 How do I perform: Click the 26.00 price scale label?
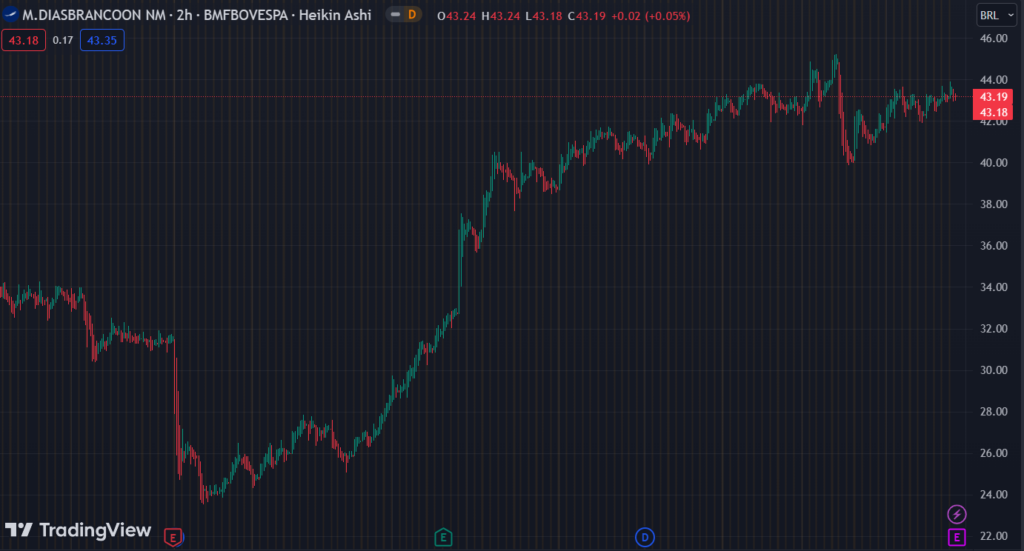point(993,453)
